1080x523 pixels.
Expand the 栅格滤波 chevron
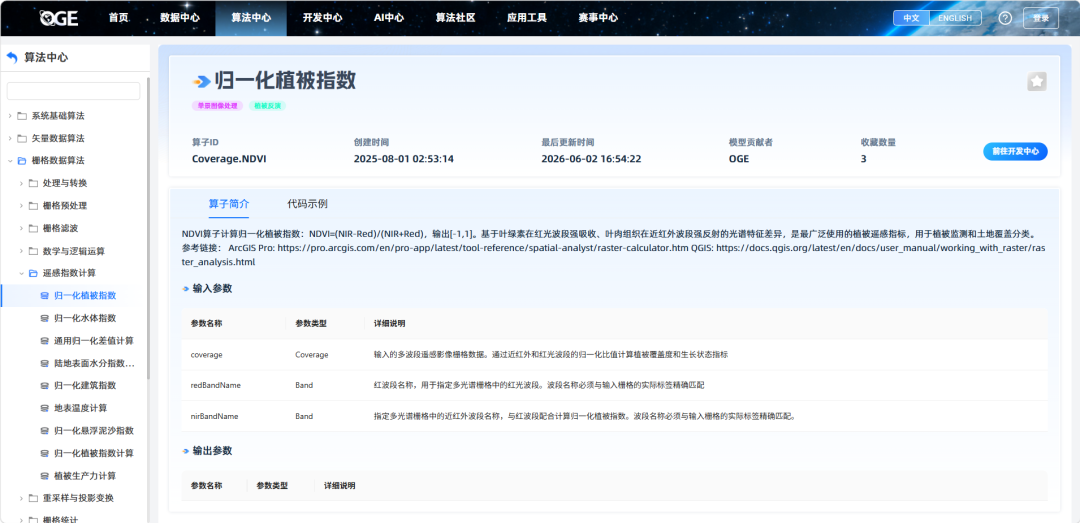(x=21, y=228)
